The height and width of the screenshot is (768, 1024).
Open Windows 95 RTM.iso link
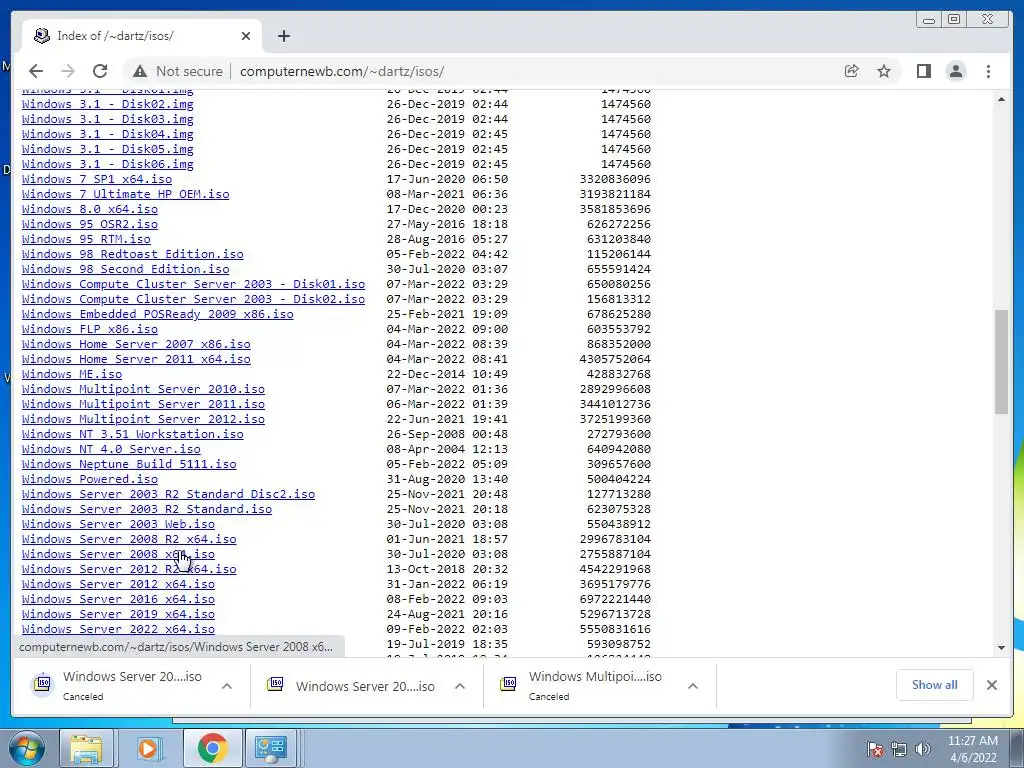pyautogui.click(x=86, y=239)
